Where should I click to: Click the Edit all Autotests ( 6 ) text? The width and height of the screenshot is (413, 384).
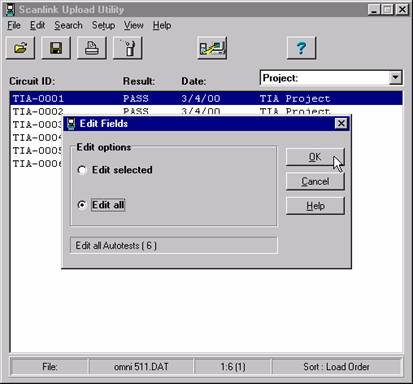[x=116, y=246]
